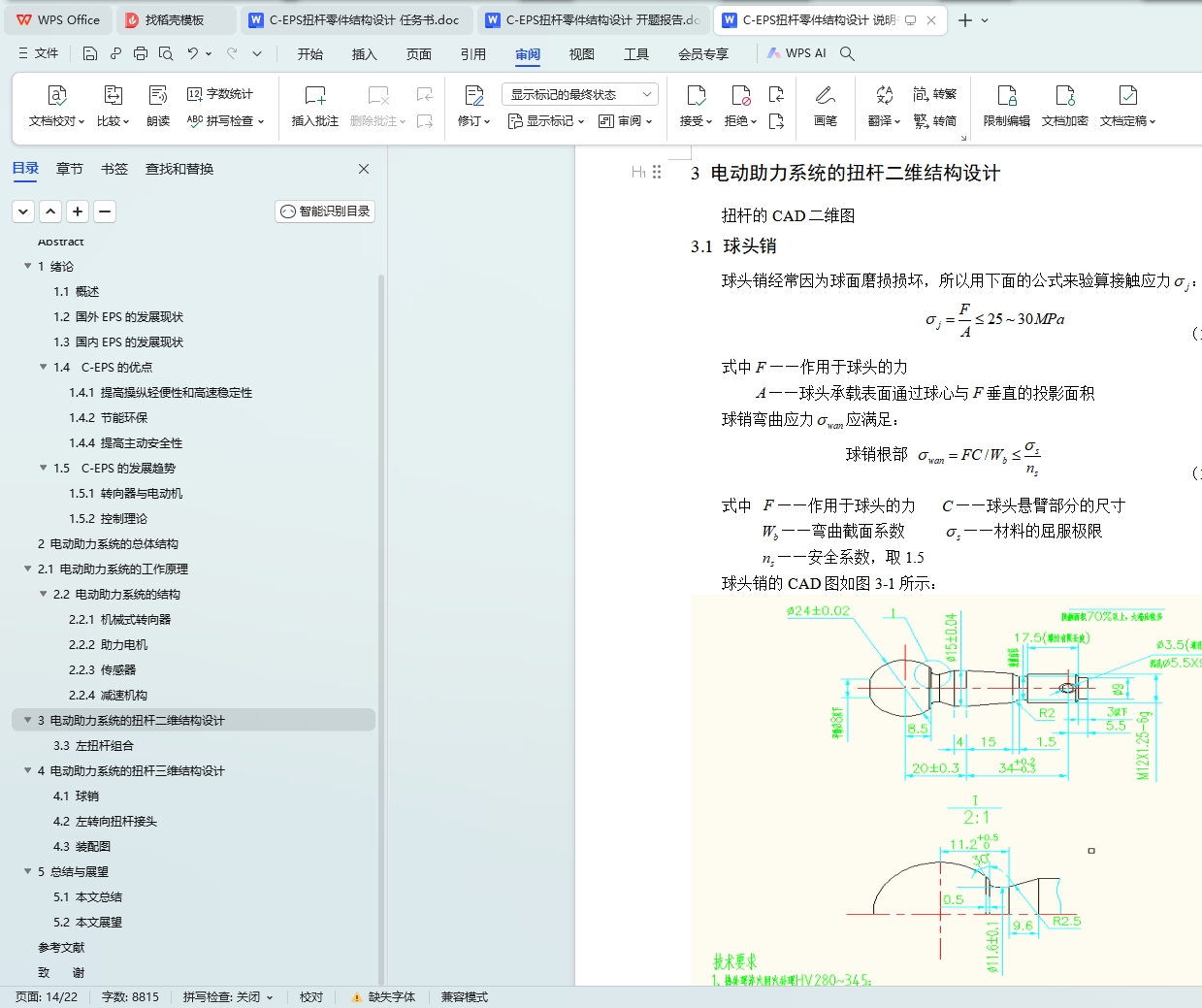
Task: Open the 显示标记的最终状态 combo box
Action: (x=580, y=94)
